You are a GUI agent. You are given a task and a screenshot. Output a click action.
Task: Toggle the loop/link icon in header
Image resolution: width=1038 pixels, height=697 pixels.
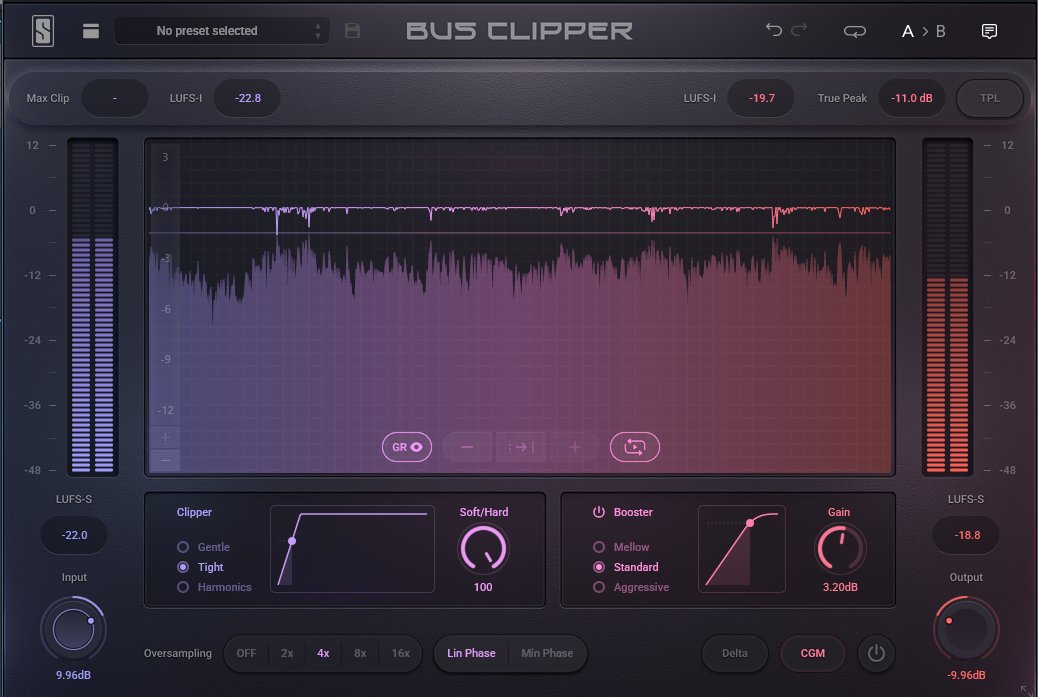point(855,31)
